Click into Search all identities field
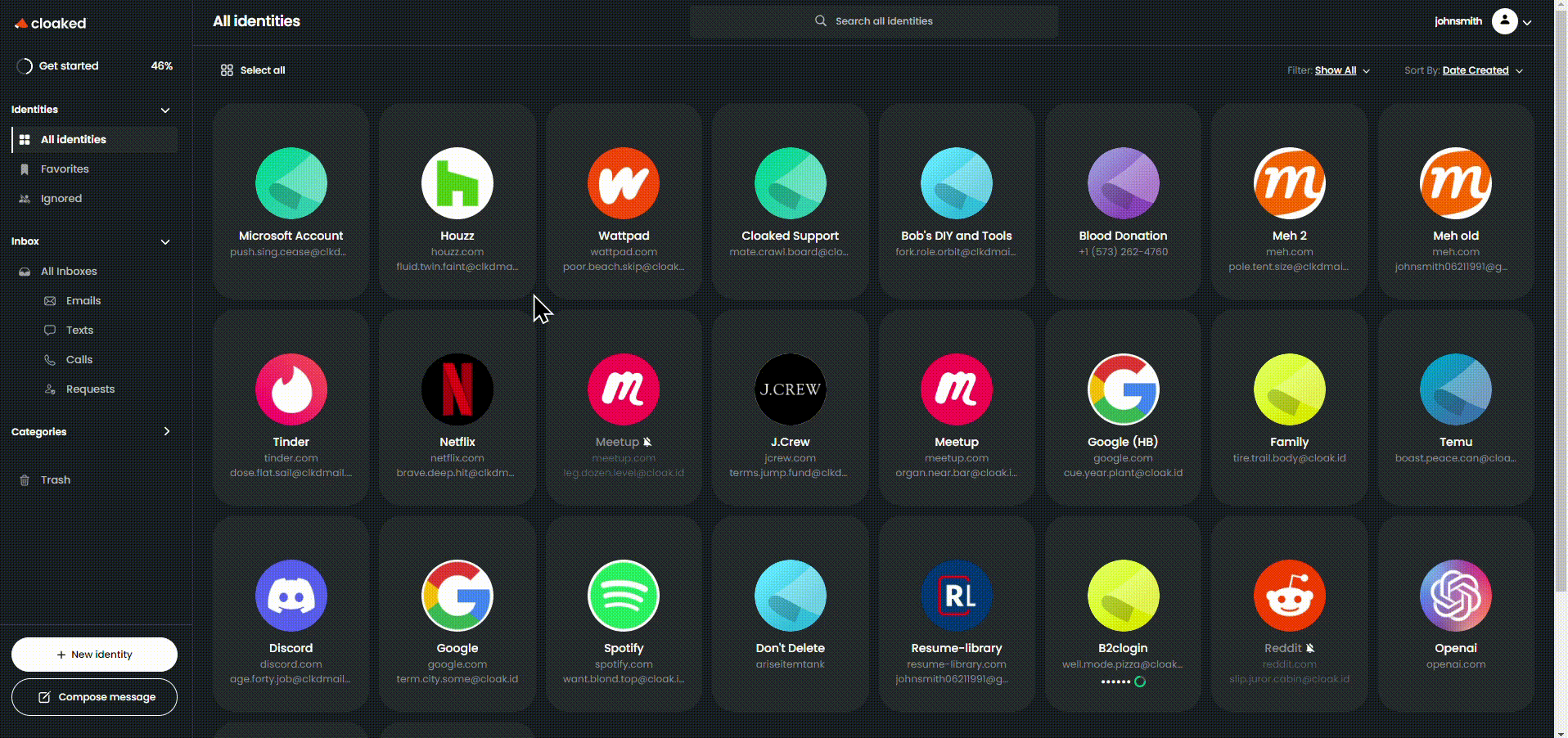The height and width of the screenshot is (738, 1568). (x=874, y=21)
